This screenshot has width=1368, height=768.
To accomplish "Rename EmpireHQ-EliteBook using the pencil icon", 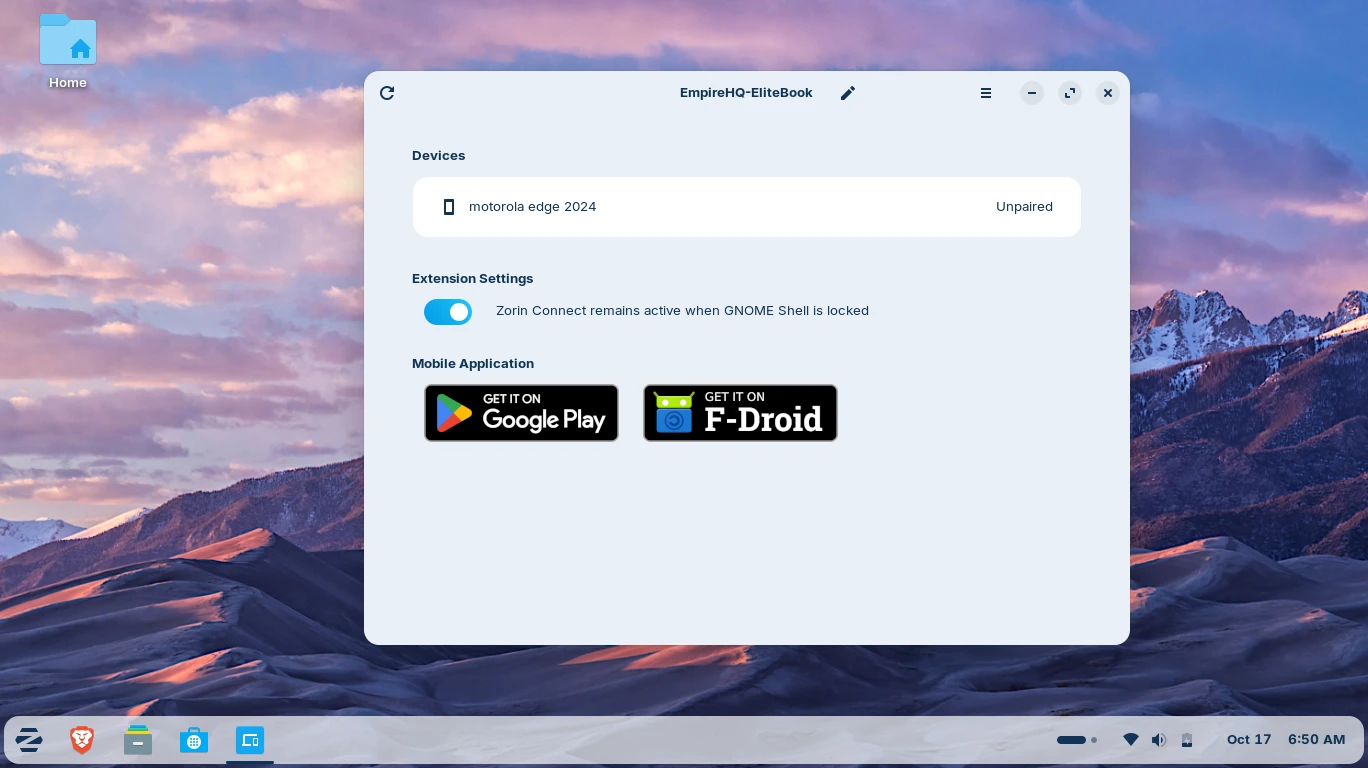I will 848,93.
